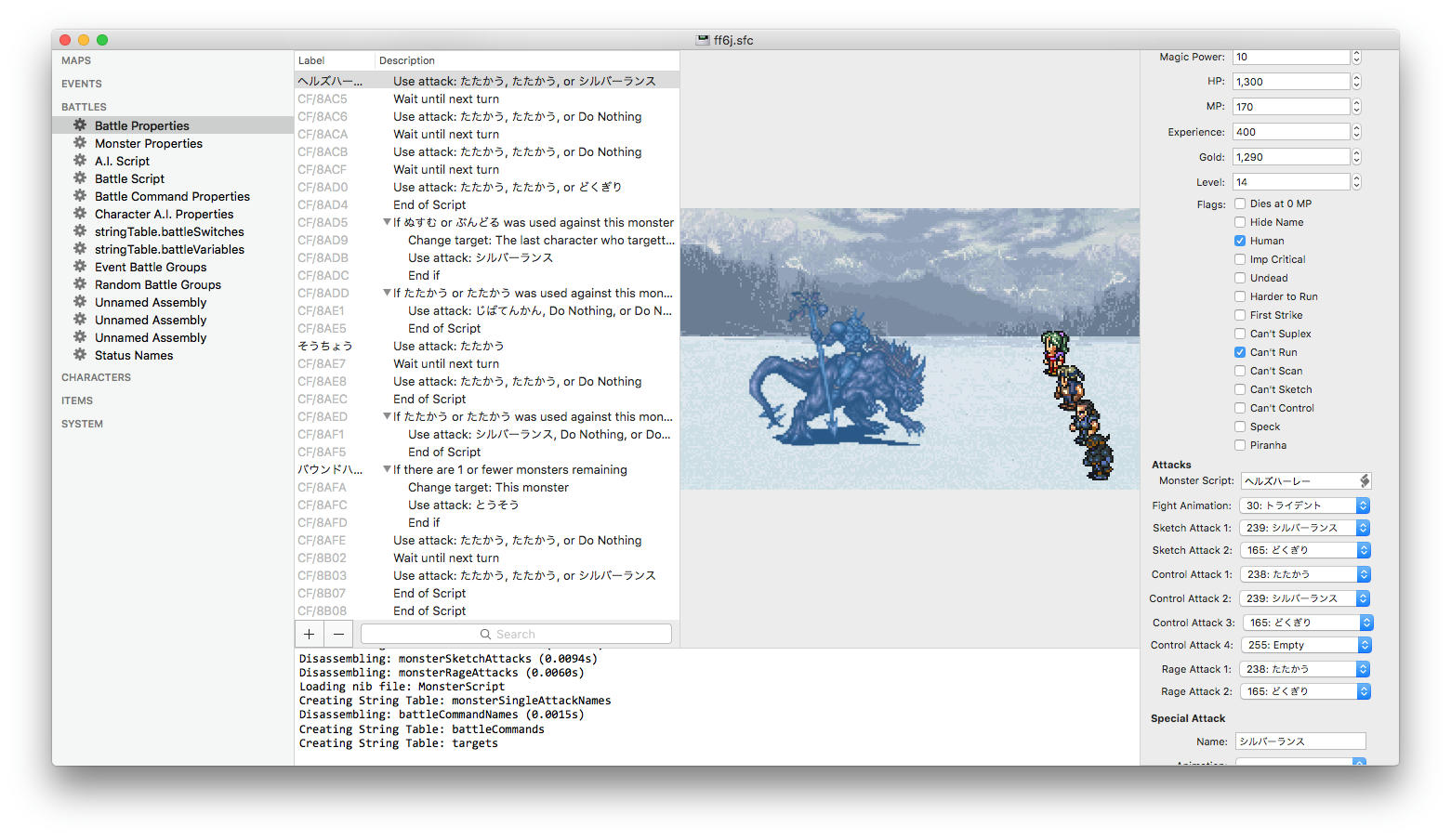Toggle the First Strike checkbox
Screen dimensions: 1451x840
[1240, 315]
